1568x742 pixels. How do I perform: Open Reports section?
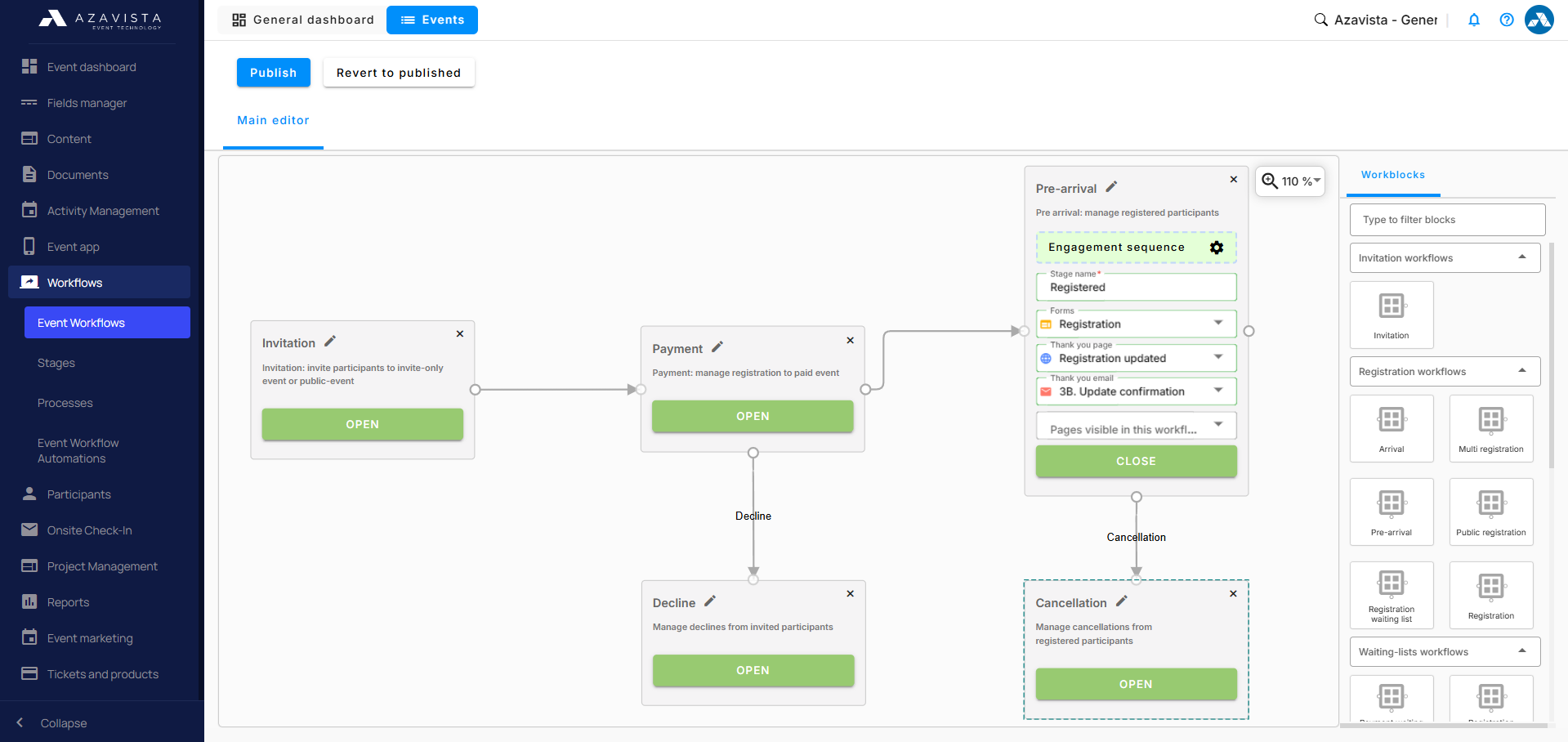click(99, 602)
